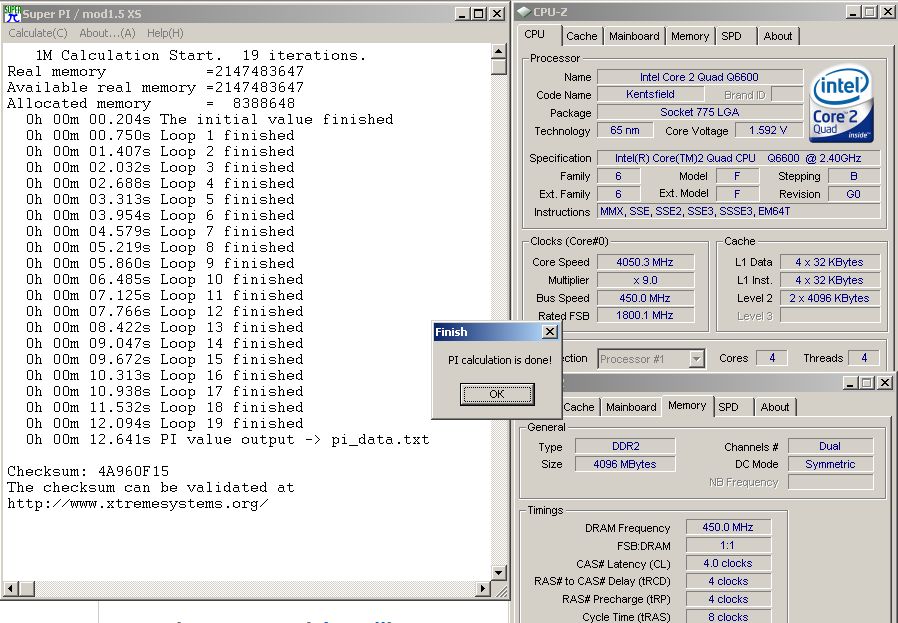Click the Name field 'Intel Core 2 Quad Q6600'

pyautogui.click(x=699, y=77)
